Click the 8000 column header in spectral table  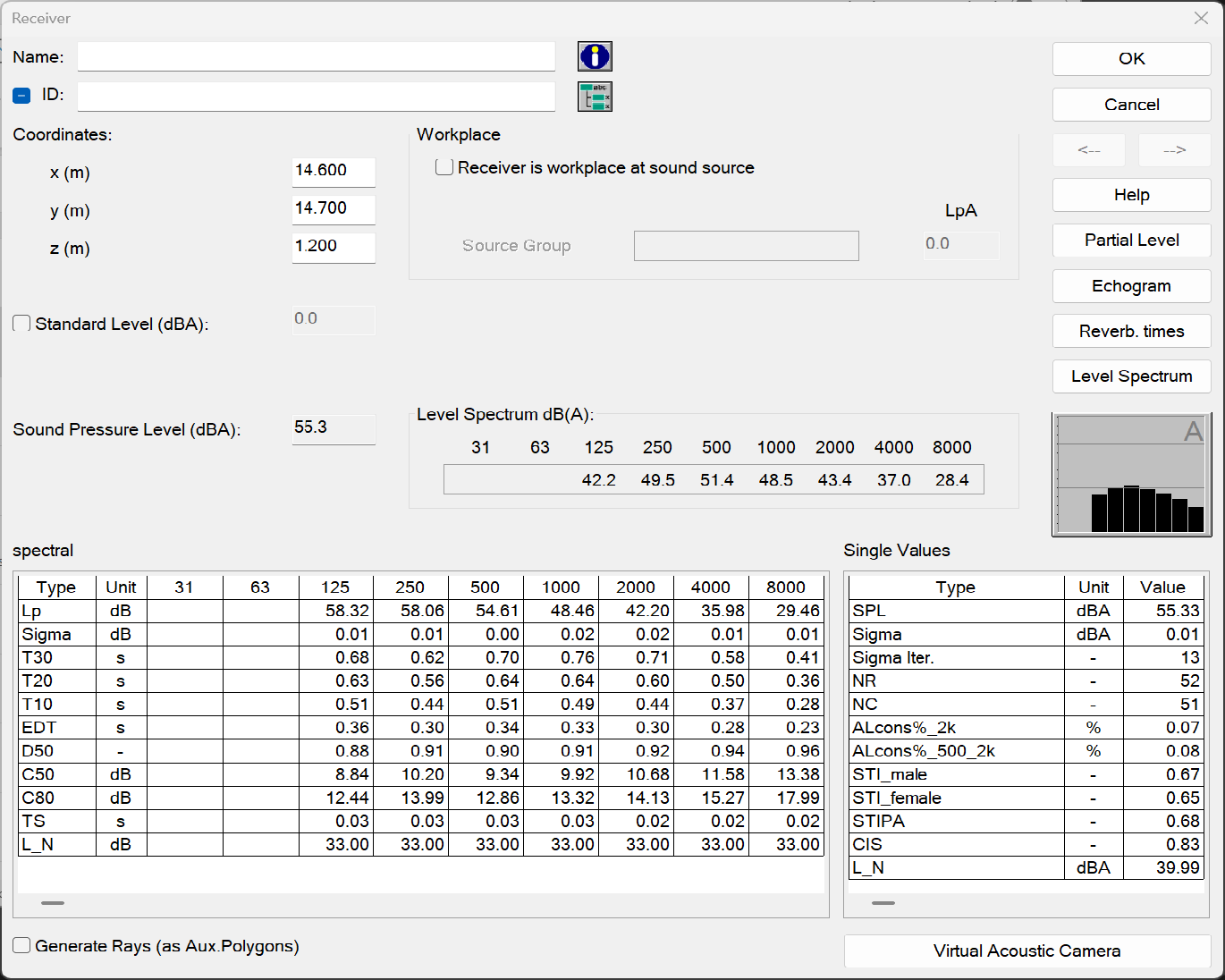pos(786,587)
